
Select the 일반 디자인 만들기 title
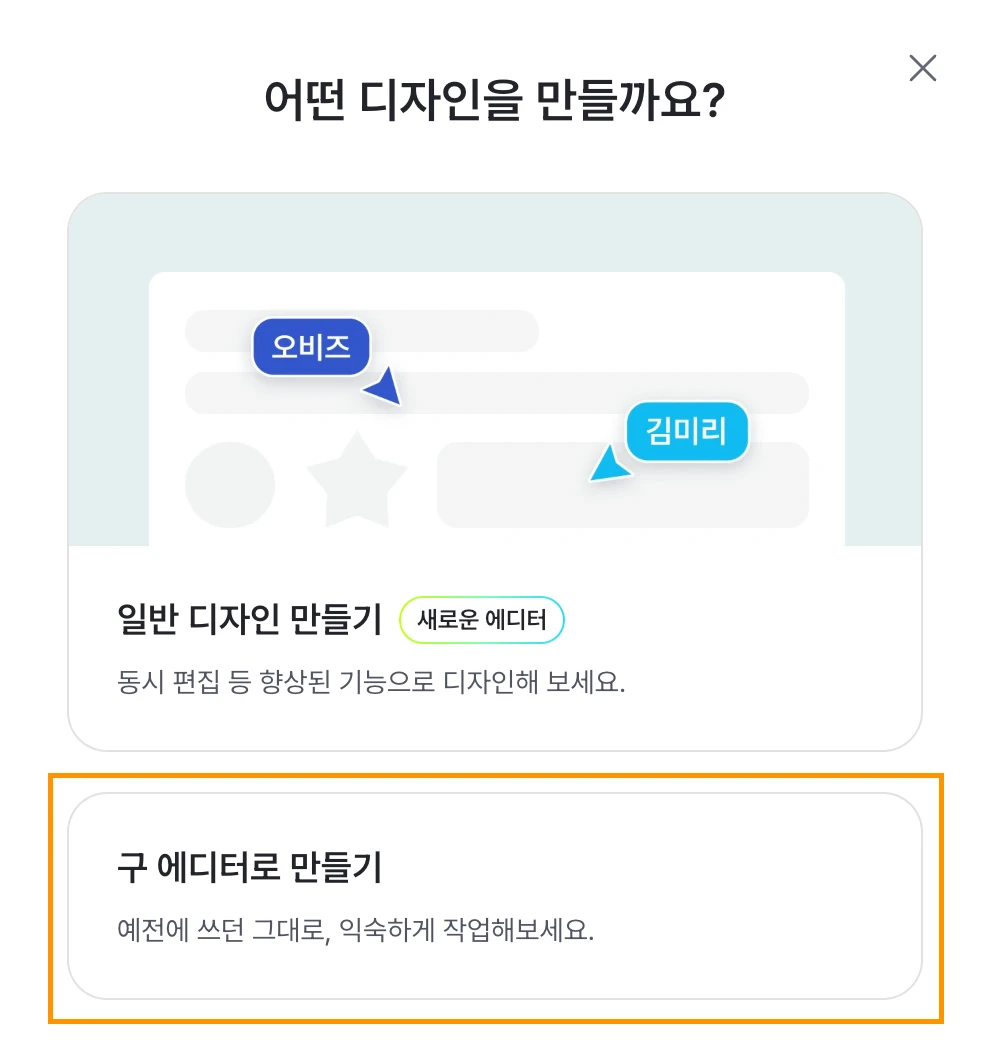[x=250, y=621]
